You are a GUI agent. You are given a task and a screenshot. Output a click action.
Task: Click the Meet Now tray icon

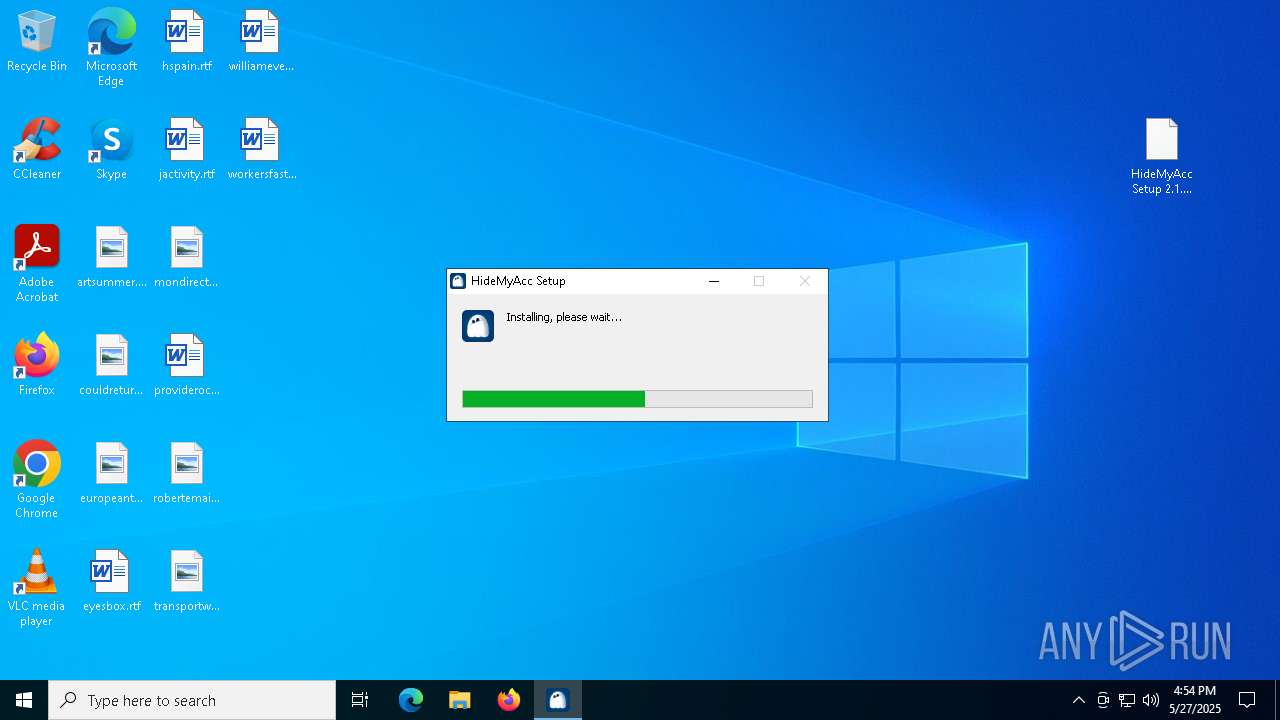coord(1103,700)
